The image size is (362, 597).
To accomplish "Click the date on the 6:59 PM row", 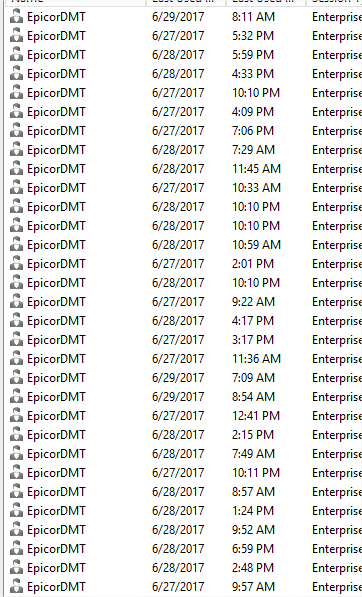I will tap(178, 549).
